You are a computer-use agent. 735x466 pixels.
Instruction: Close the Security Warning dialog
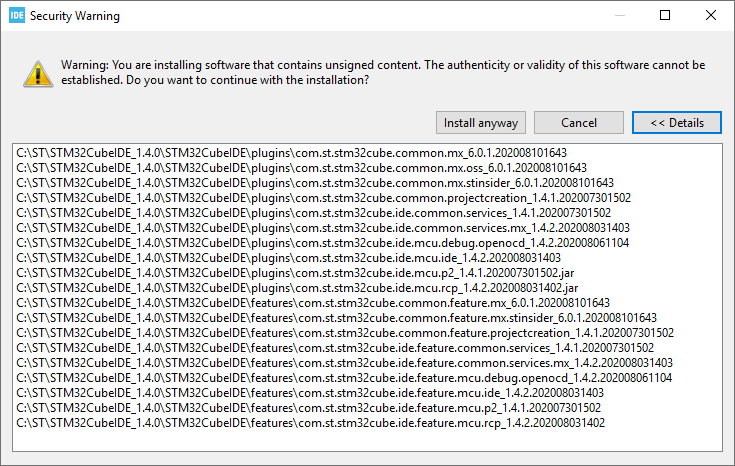point(711,15)
